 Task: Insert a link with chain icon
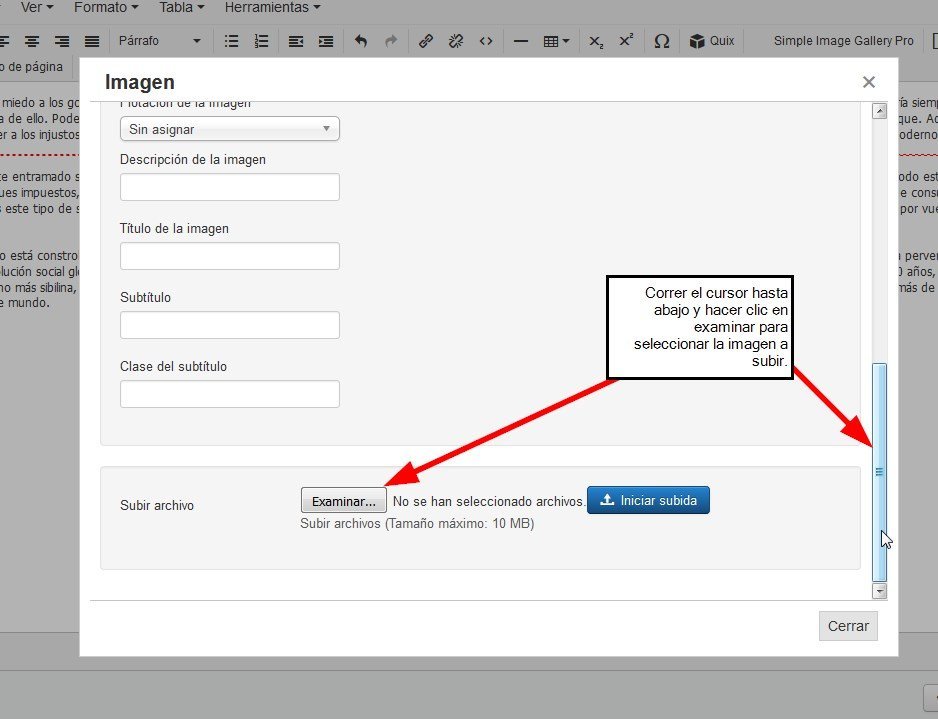[426, 41]
